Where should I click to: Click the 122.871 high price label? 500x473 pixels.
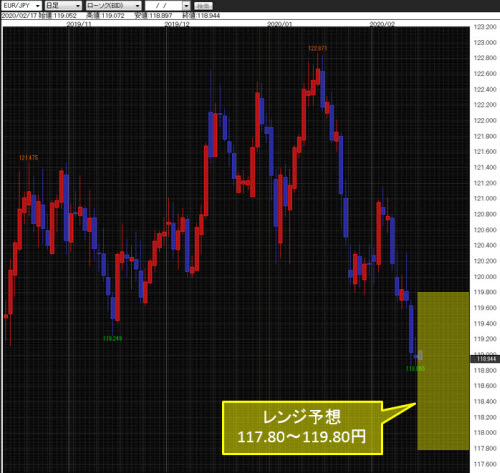point(317,48)
